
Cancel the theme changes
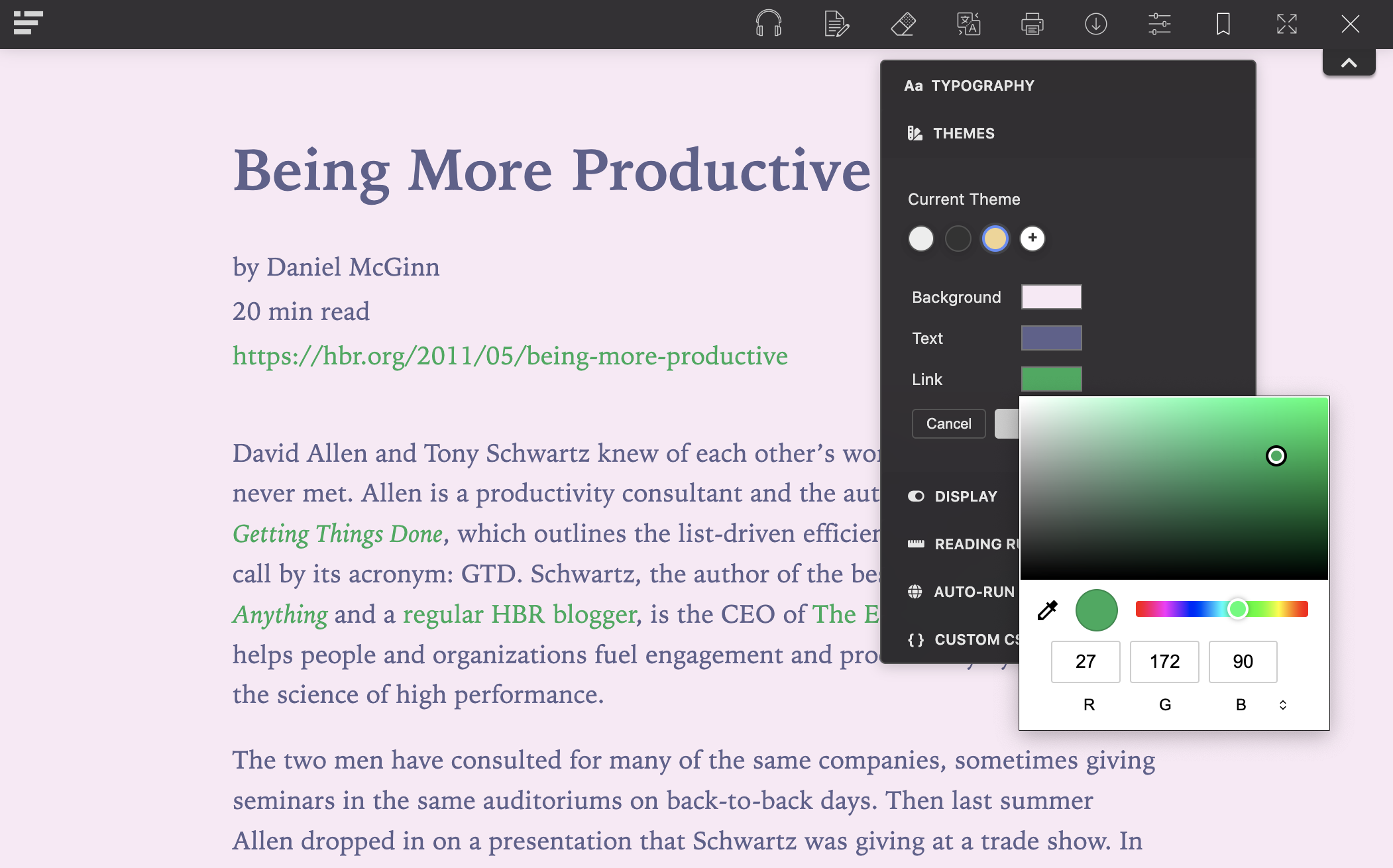point(948,424)
